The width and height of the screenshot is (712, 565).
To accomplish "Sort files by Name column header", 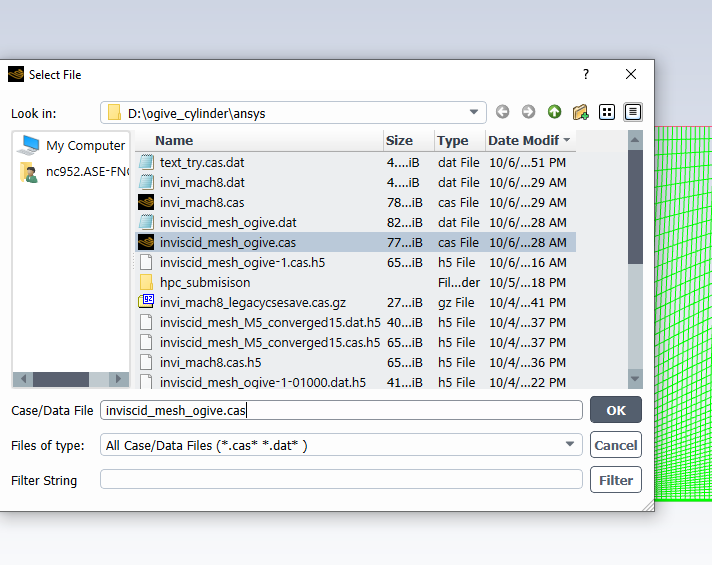I will click(x=258, y=141).
